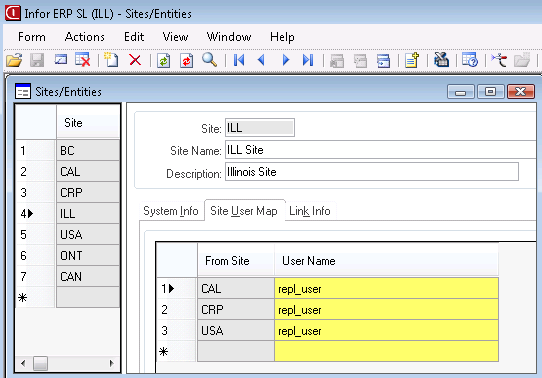Click the red X Delete icon
The image size is (542, 378).
(135, 60)
